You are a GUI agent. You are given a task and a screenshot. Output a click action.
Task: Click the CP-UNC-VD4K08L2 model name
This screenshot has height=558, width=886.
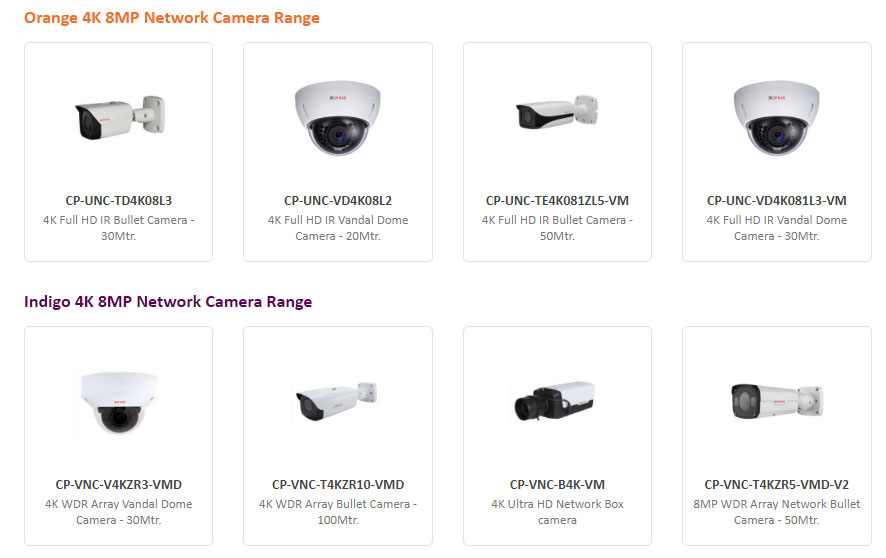pyautogui.click(x=338, y=200)
